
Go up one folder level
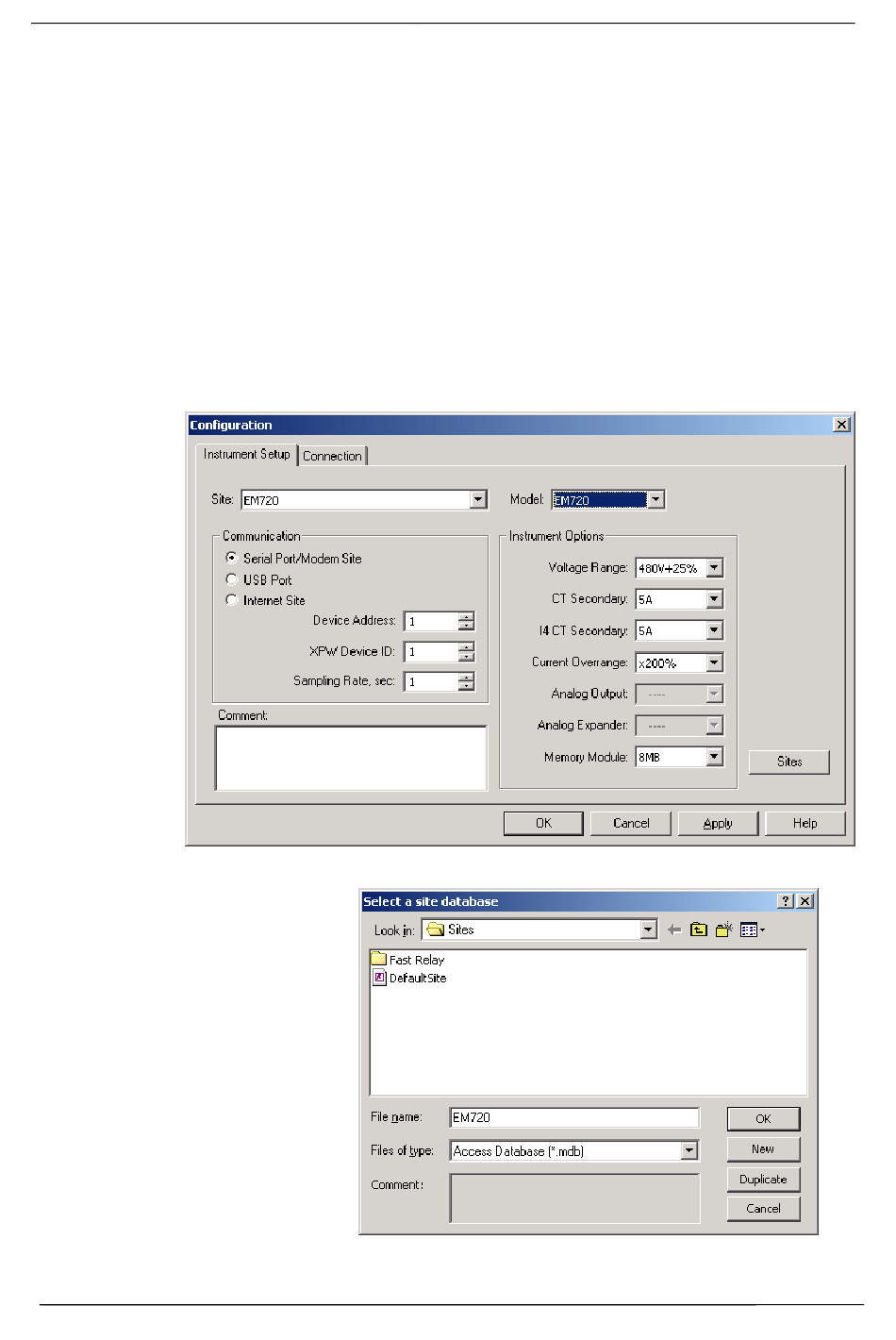pos(699,930)
